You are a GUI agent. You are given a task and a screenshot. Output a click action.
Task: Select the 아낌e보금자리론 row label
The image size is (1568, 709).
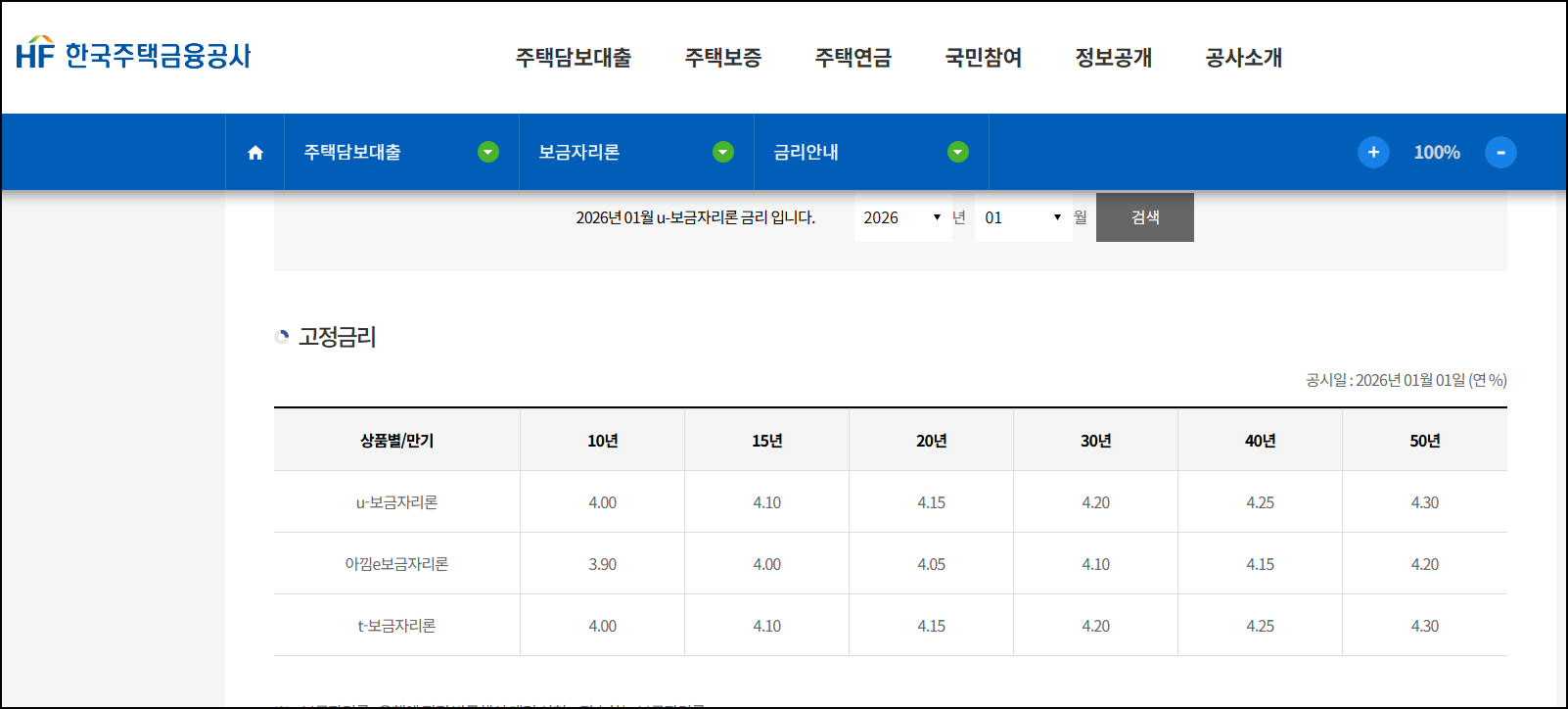[x=396, y=564]
